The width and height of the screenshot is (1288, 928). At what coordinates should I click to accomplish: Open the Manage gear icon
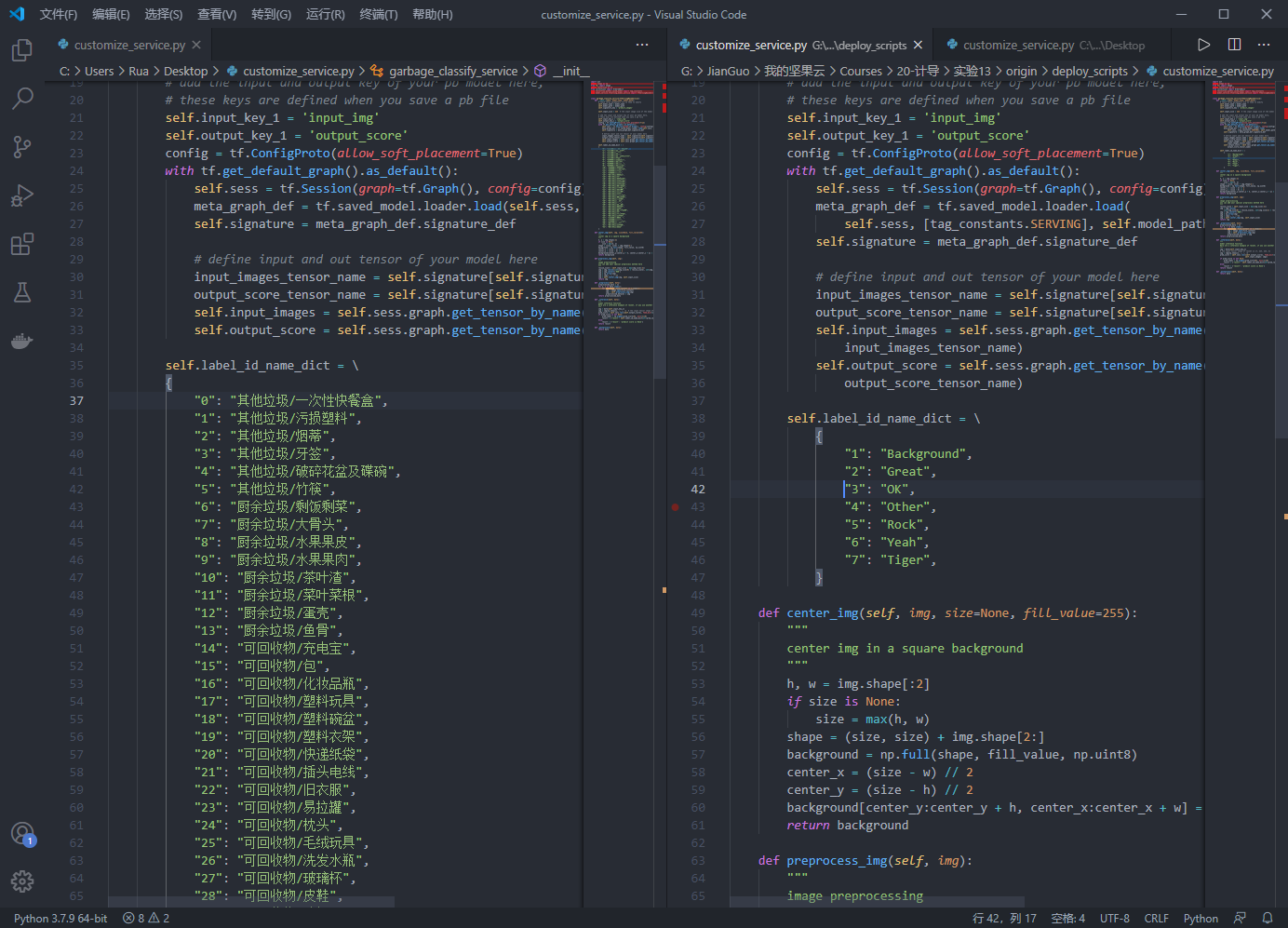pos(22,881)
